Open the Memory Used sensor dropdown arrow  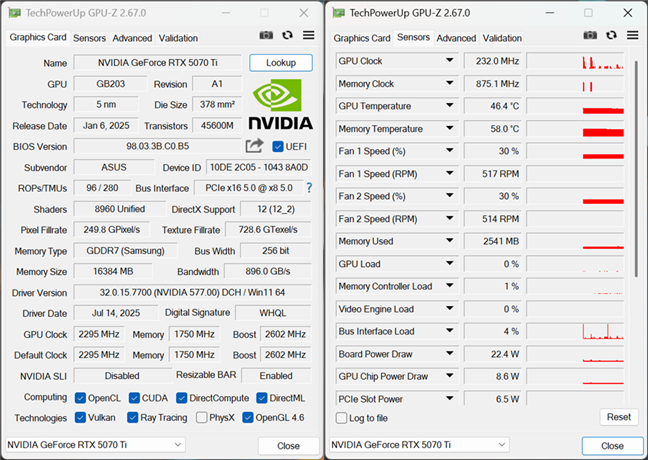point(449,241)
